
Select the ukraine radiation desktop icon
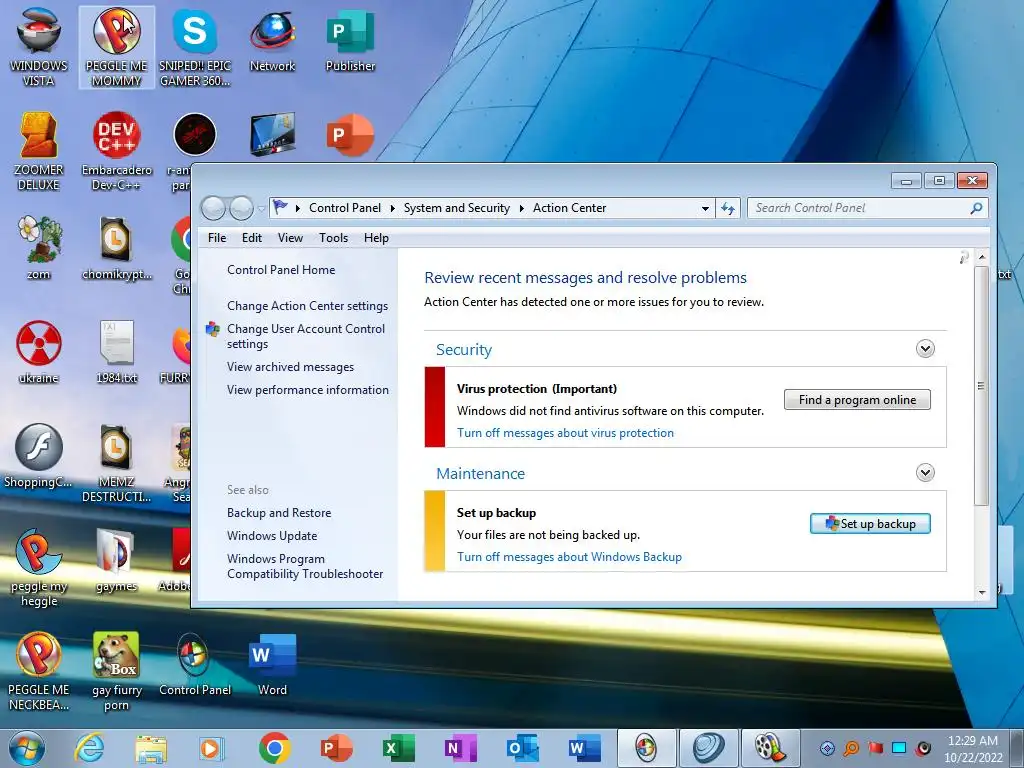point(39,351)
